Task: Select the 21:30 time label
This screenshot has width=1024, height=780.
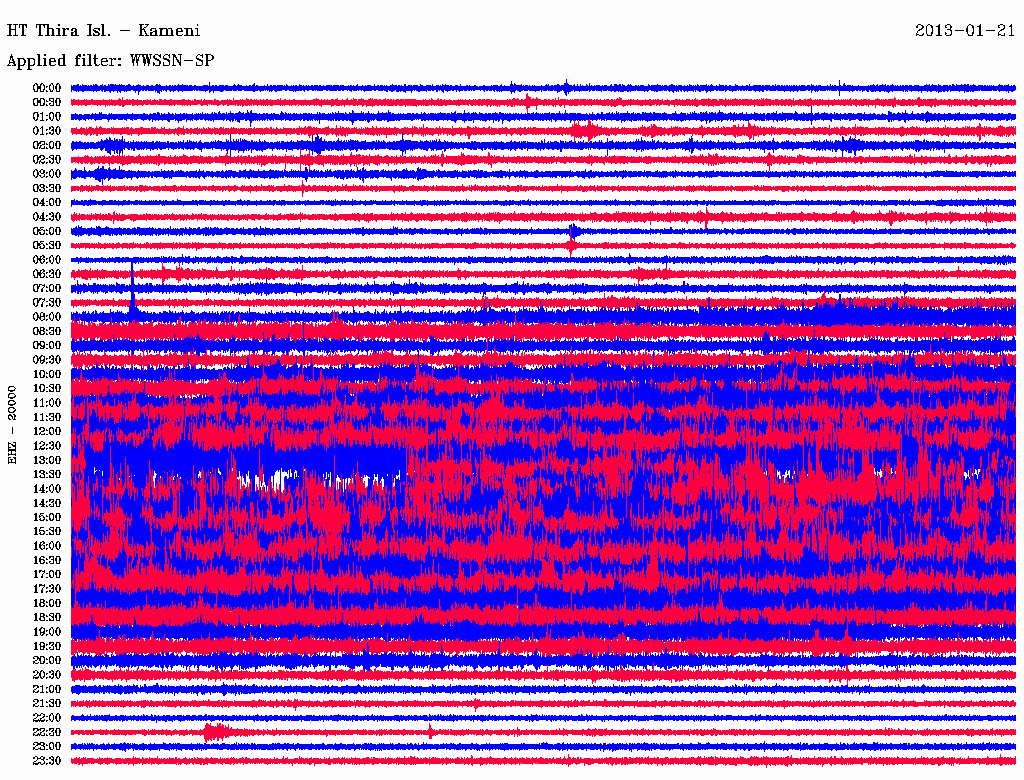Action: click(x=46, y=703)
